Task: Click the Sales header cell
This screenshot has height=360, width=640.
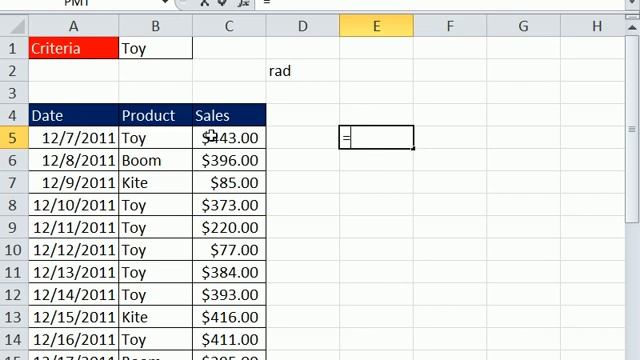Action: [x=229, y=116]
